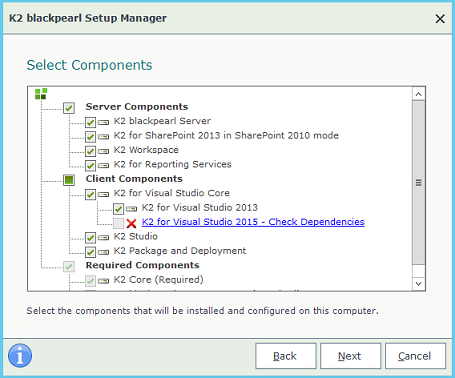Uncheck the K2 Studio checkbox

(90, 238)
